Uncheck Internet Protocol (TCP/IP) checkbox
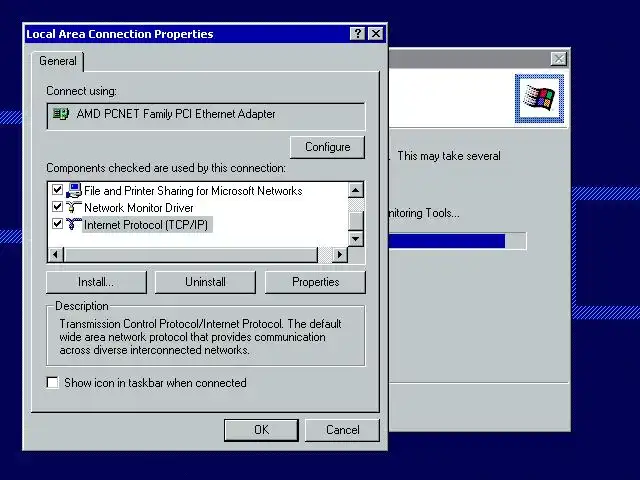 coord(57,224)
